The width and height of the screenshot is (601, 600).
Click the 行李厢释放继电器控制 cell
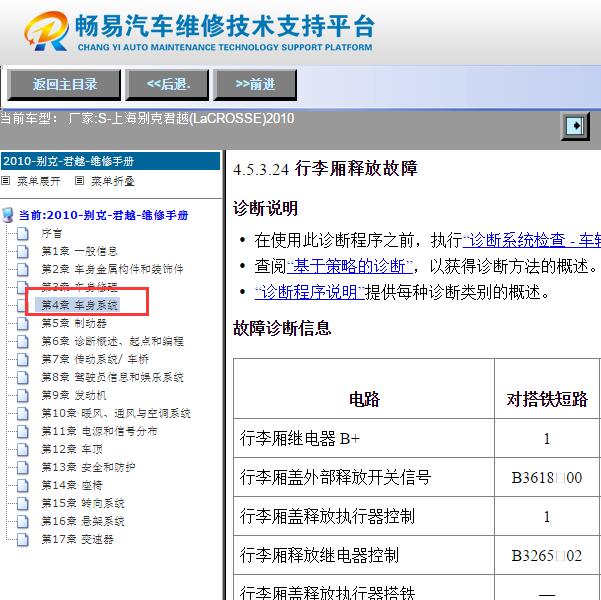(364, 555)
